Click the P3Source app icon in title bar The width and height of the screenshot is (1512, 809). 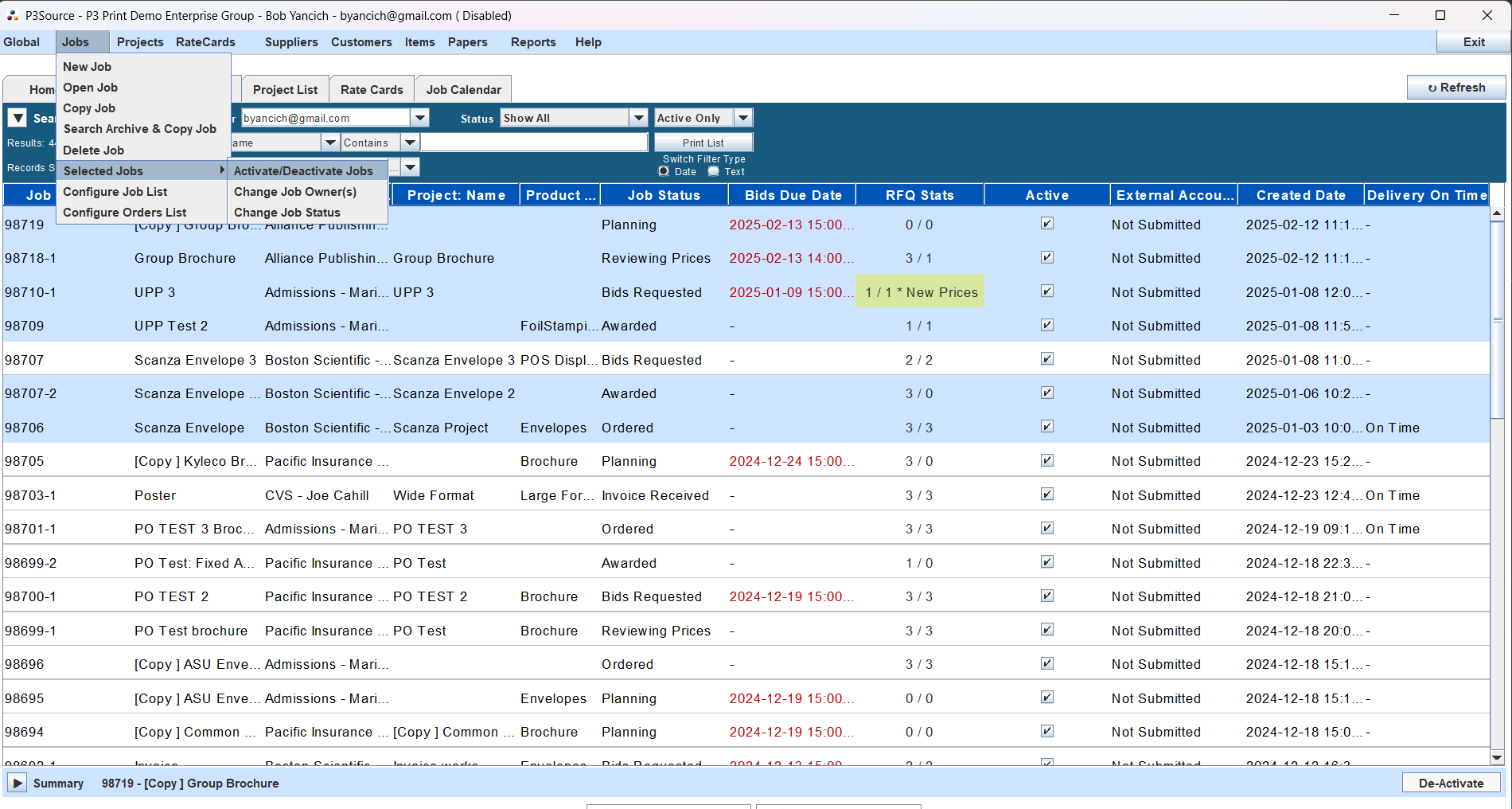tap(12, 15)
